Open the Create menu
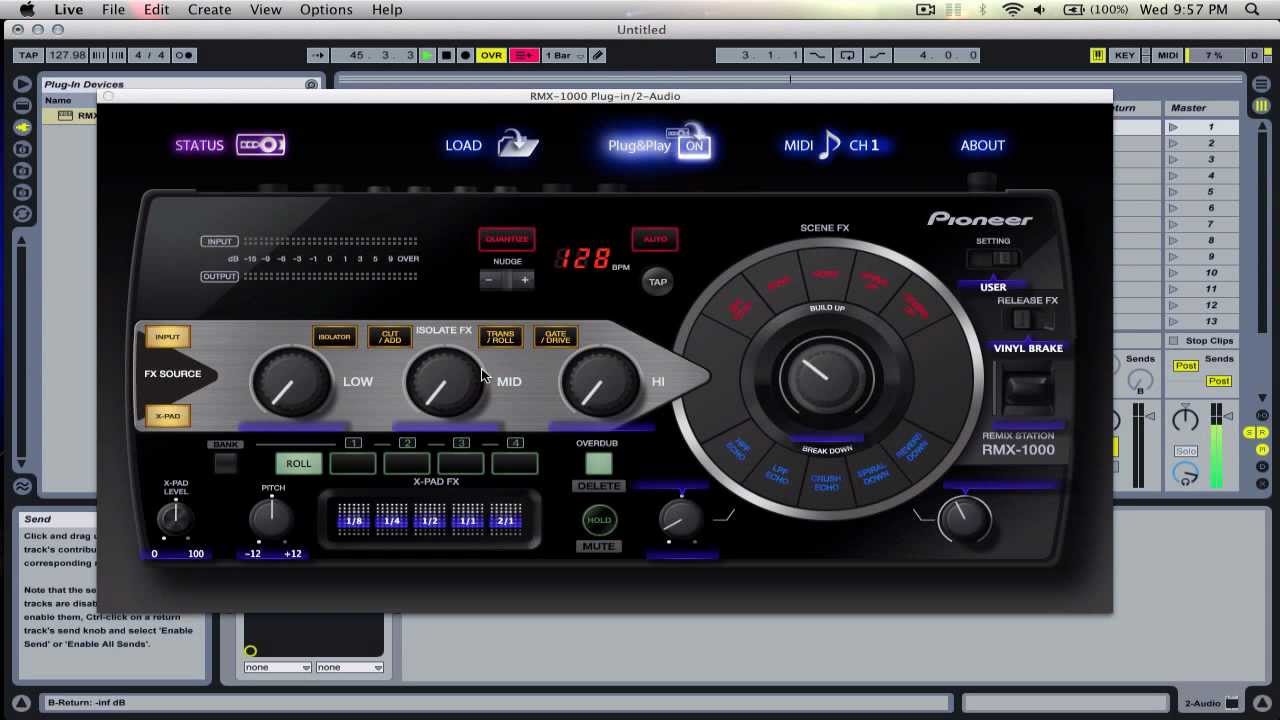 coord(210,9)
